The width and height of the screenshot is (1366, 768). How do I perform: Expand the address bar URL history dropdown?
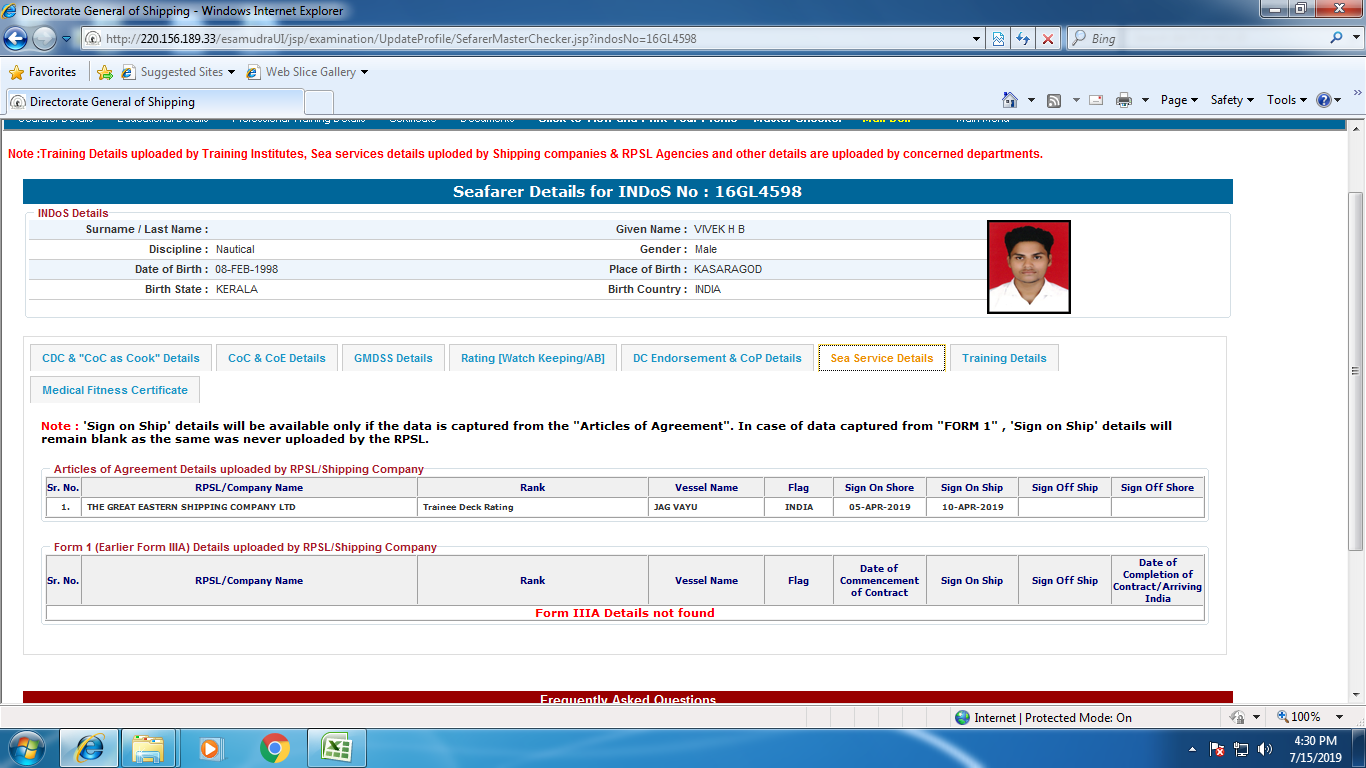977,39
